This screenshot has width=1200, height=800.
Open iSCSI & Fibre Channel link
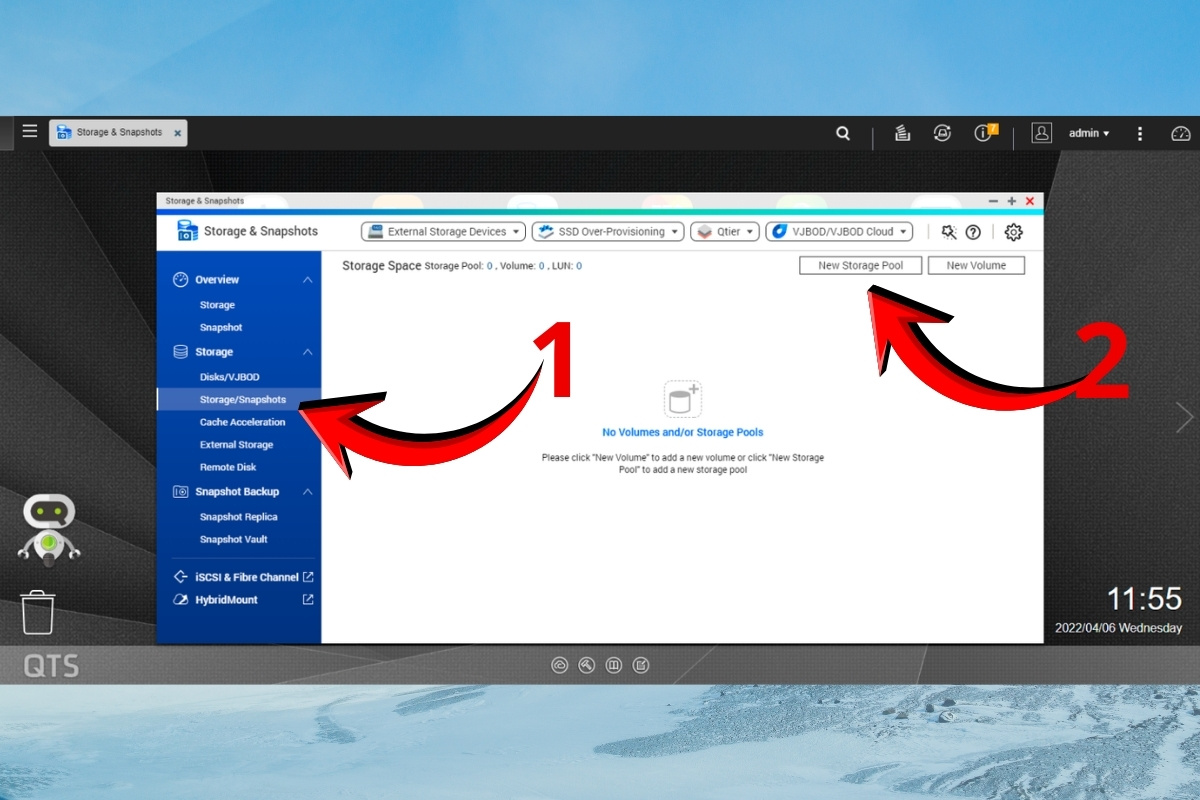[x=247, y=577]
